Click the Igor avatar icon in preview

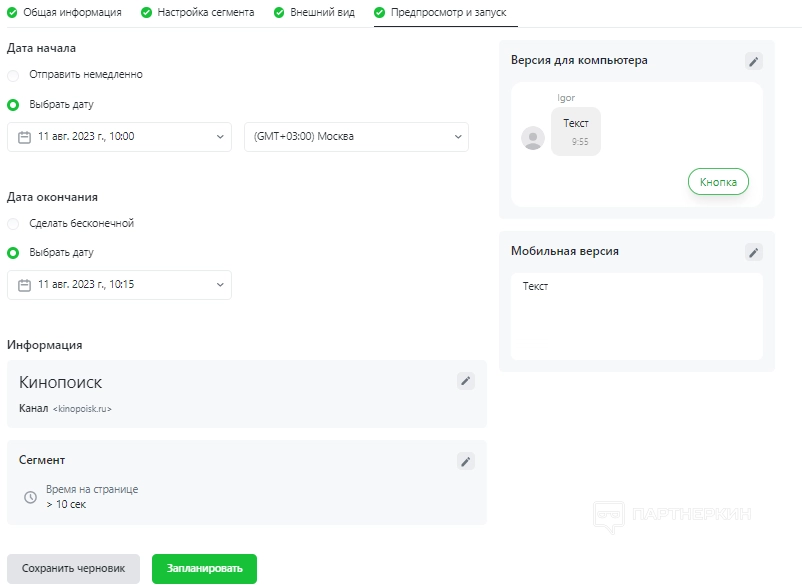click(x=533, y=138)
